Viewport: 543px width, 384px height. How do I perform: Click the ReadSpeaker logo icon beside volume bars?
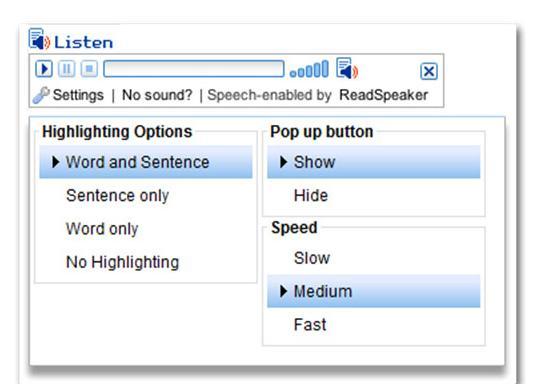[x=347, y=68]
